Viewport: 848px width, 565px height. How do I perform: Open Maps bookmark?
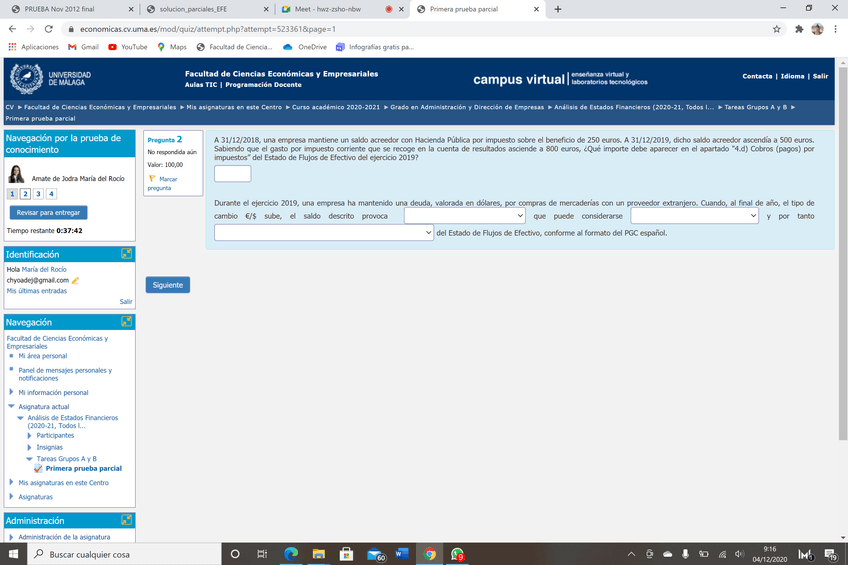pos(172,47)
